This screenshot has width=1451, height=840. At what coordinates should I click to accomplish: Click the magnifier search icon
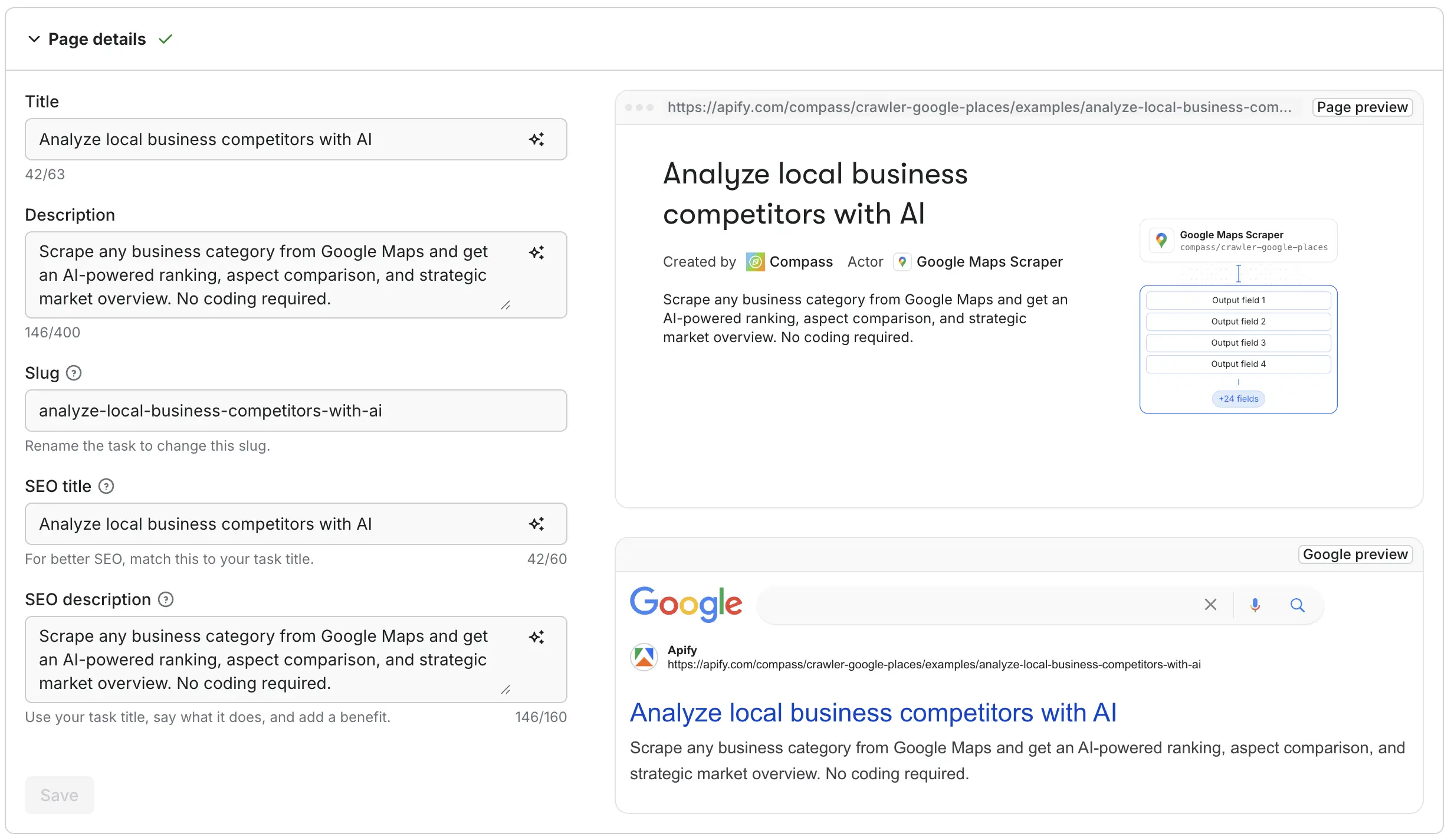point(1297,605)
